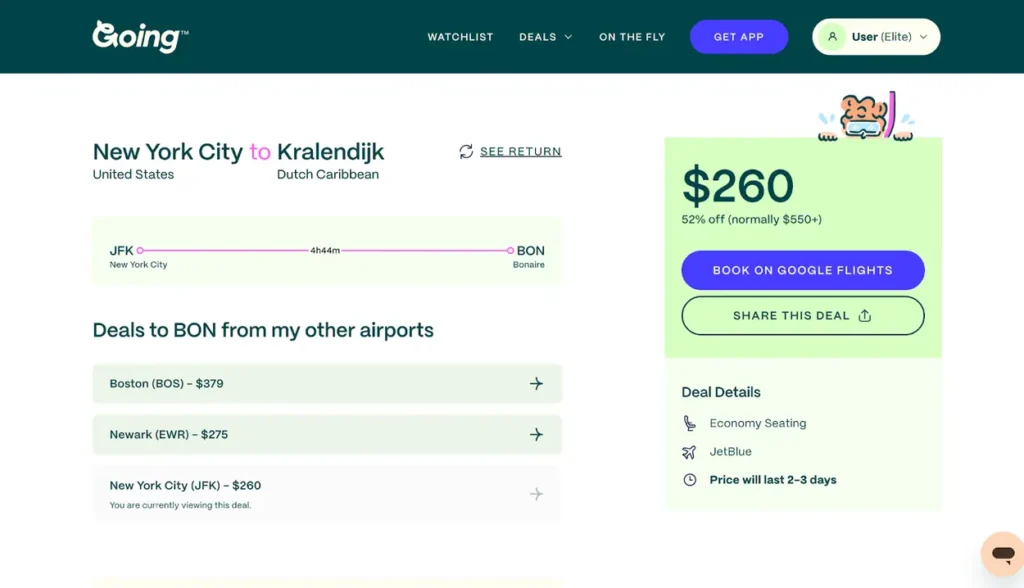Click BOOK ON GOOGLE FLIGHTS
Viewport: 1024px width, 588px height.
[x=802, y=270]
